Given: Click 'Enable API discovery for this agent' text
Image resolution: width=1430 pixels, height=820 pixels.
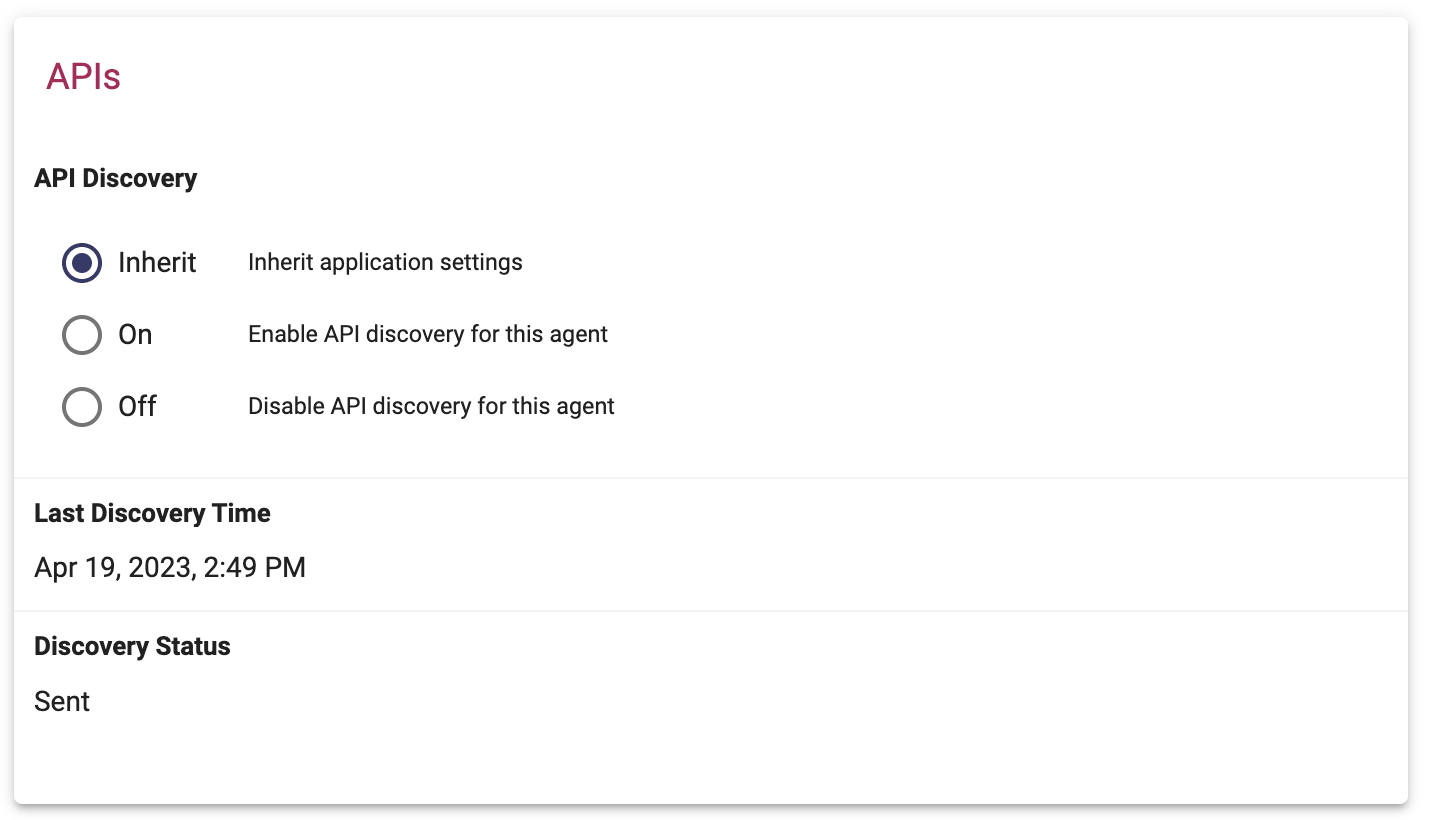Looking at the screenshot, I should 428,334.
